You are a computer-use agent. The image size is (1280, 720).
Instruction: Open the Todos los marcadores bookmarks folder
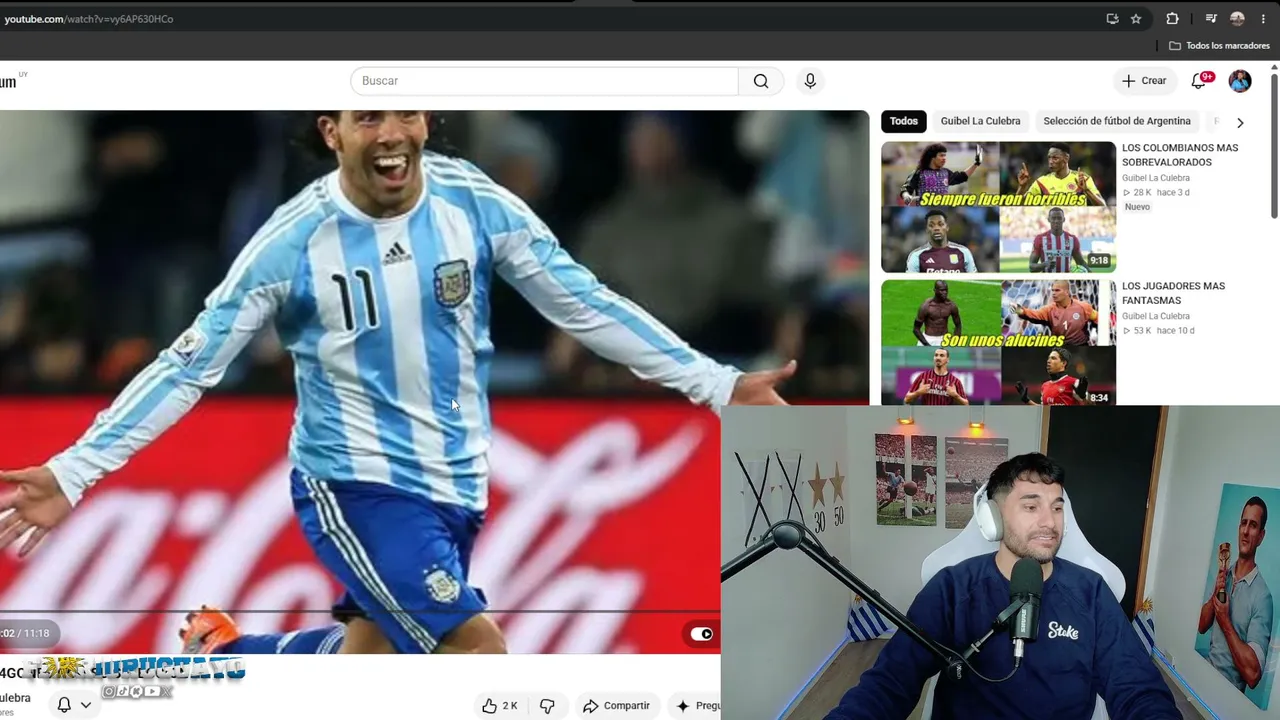coord(1219,46)
